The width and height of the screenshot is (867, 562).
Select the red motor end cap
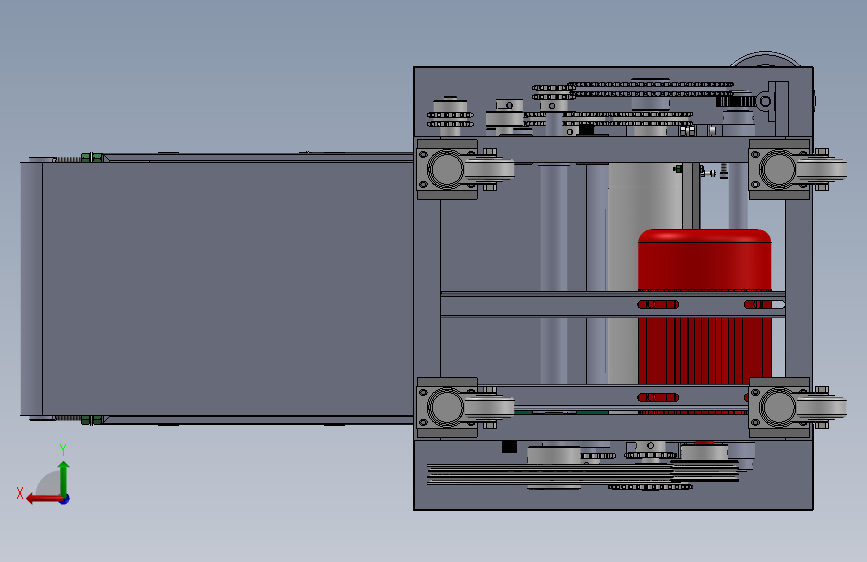pyautogui.click(x=704, y=259)
